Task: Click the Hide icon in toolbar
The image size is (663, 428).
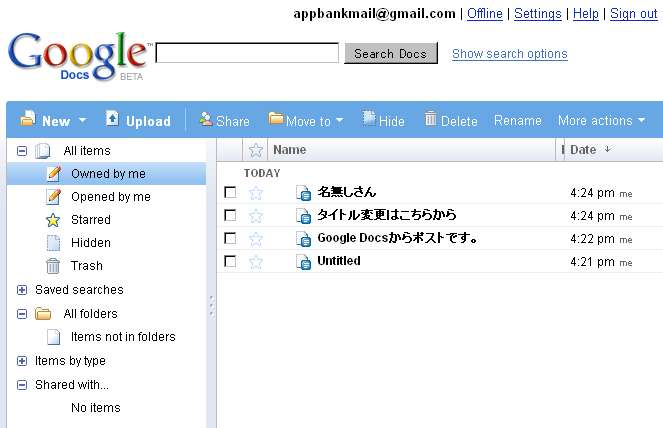Action: [369, 118]
